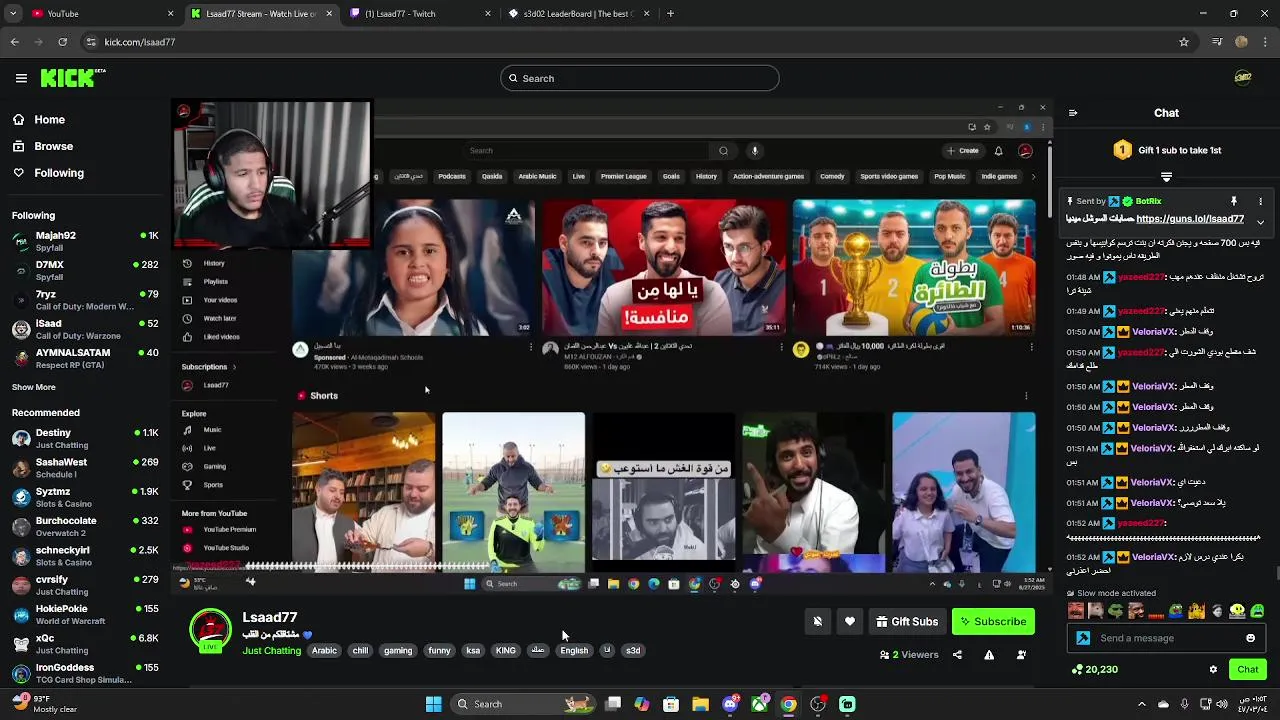1280x720 pixels.
Task: Click the 2 Viewers count
Action: (909, 655)
